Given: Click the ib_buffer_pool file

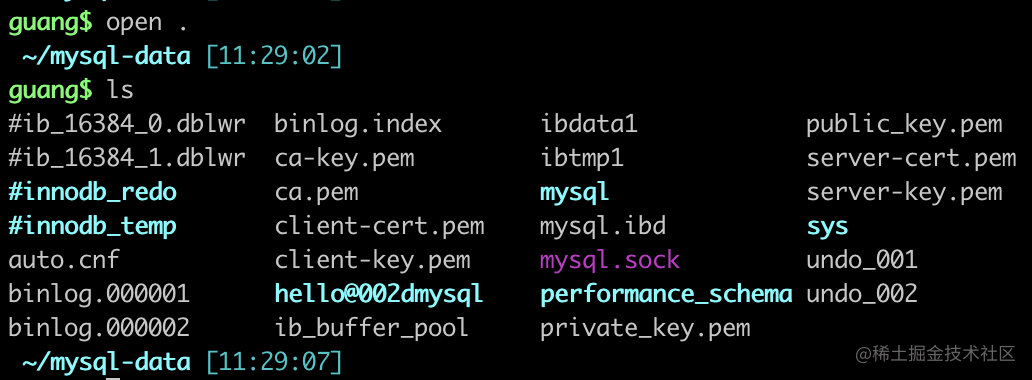Looking at the screenshot, I should point(372,328).
